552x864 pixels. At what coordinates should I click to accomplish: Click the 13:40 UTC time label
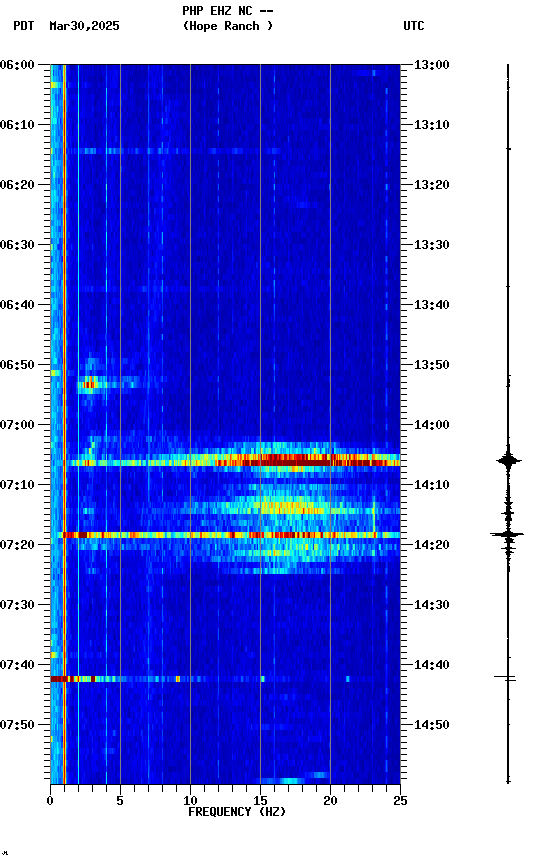(x=432, y=305)
